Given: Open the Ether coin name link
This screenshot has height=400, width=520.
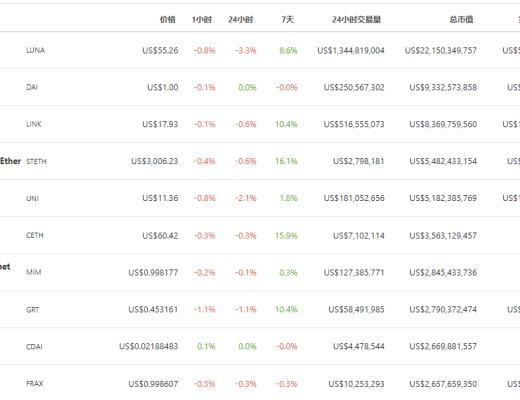Looking at the screenshot, I should (x=10, y=161).
